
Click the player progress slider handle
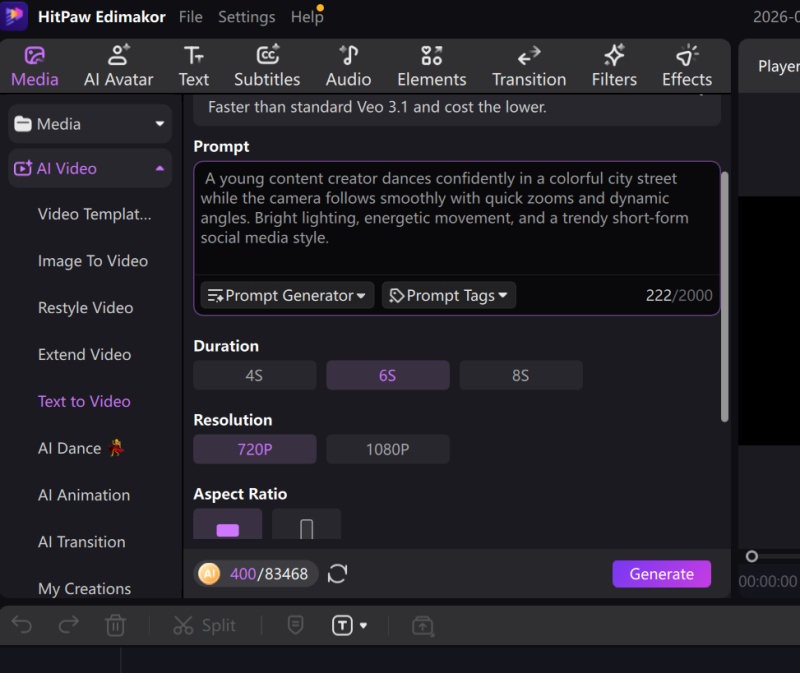(752, 556)
